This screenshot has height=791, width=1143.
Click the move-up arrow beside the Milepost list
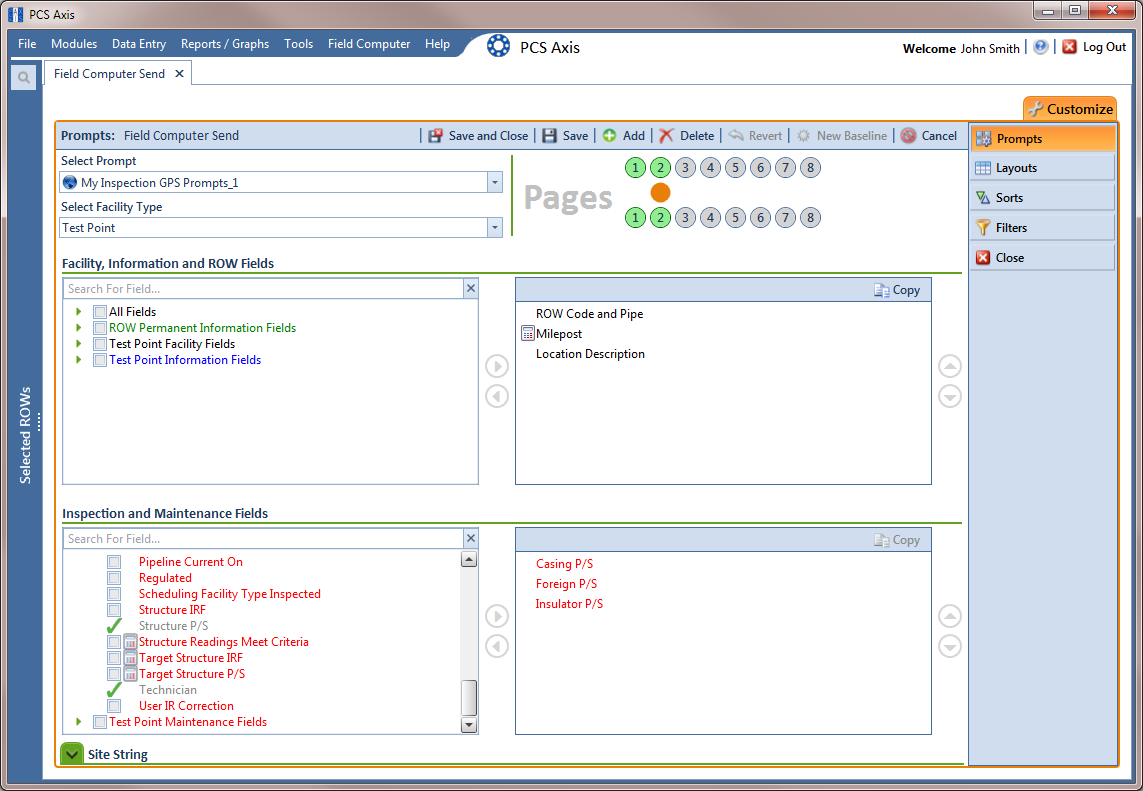coord(950,366)
